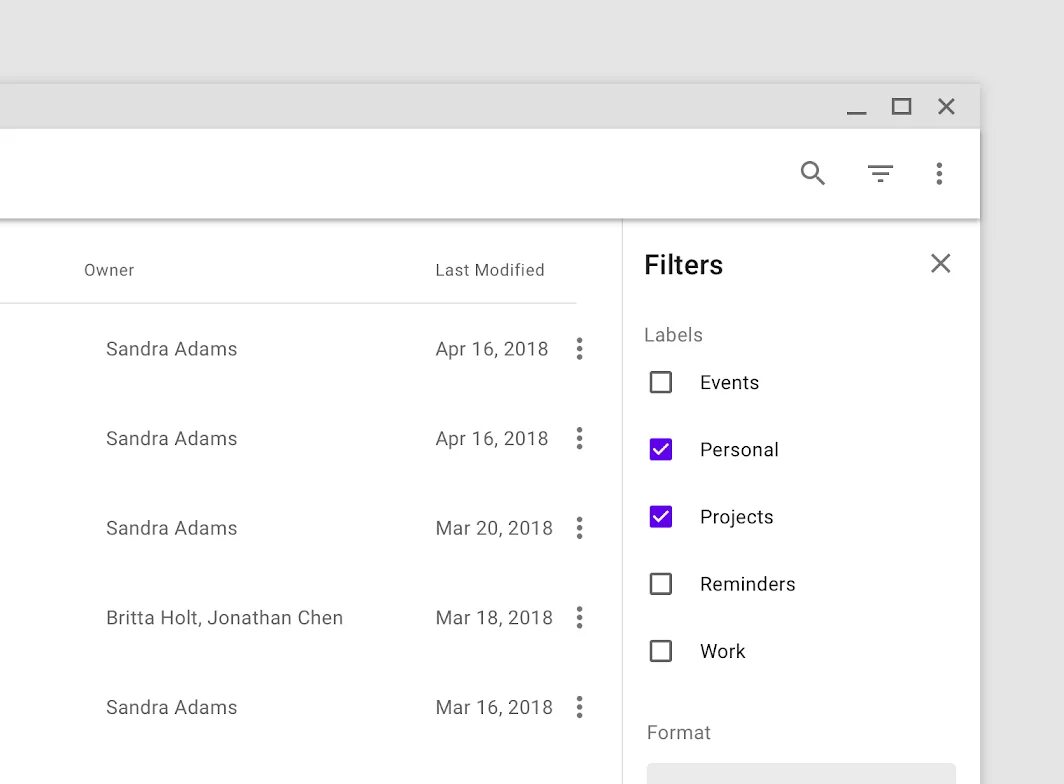
Task: Open the toolbar overflow menu
Action: point(939,174)
